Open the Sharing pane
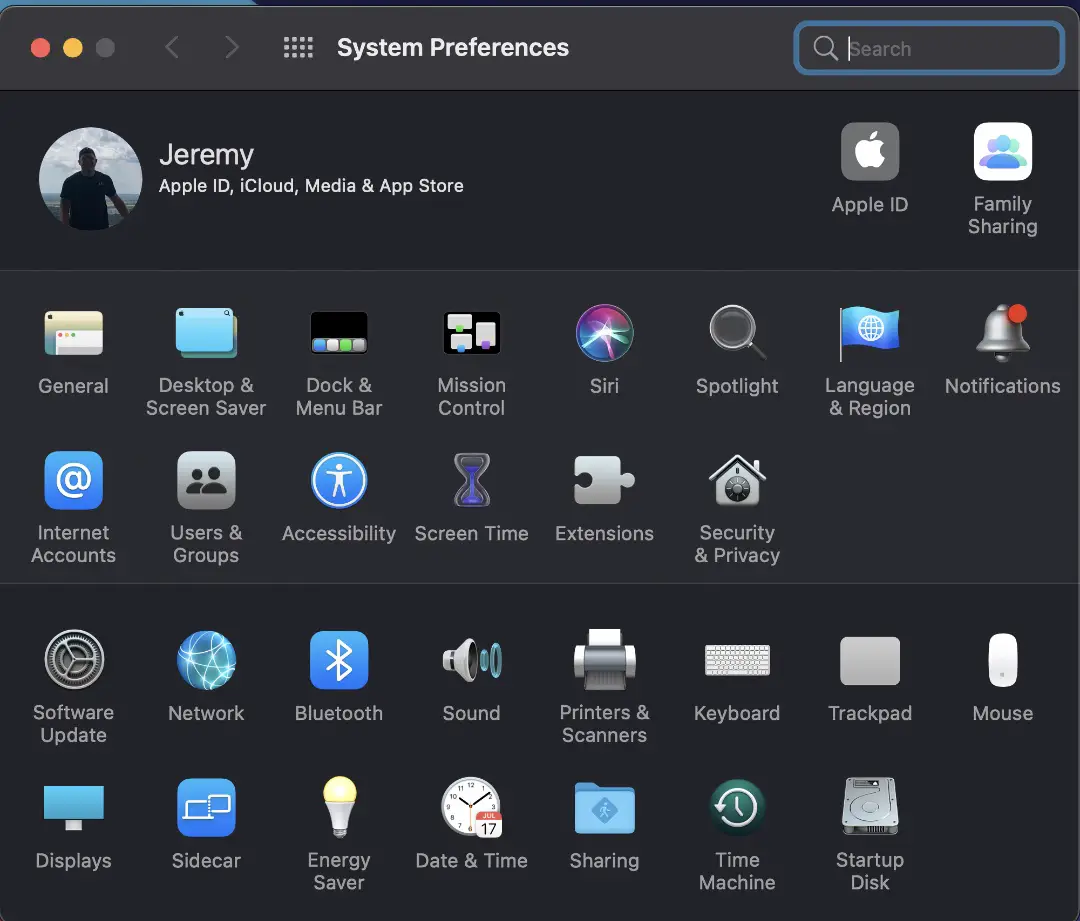The image size is (1080, 921). 605,807
